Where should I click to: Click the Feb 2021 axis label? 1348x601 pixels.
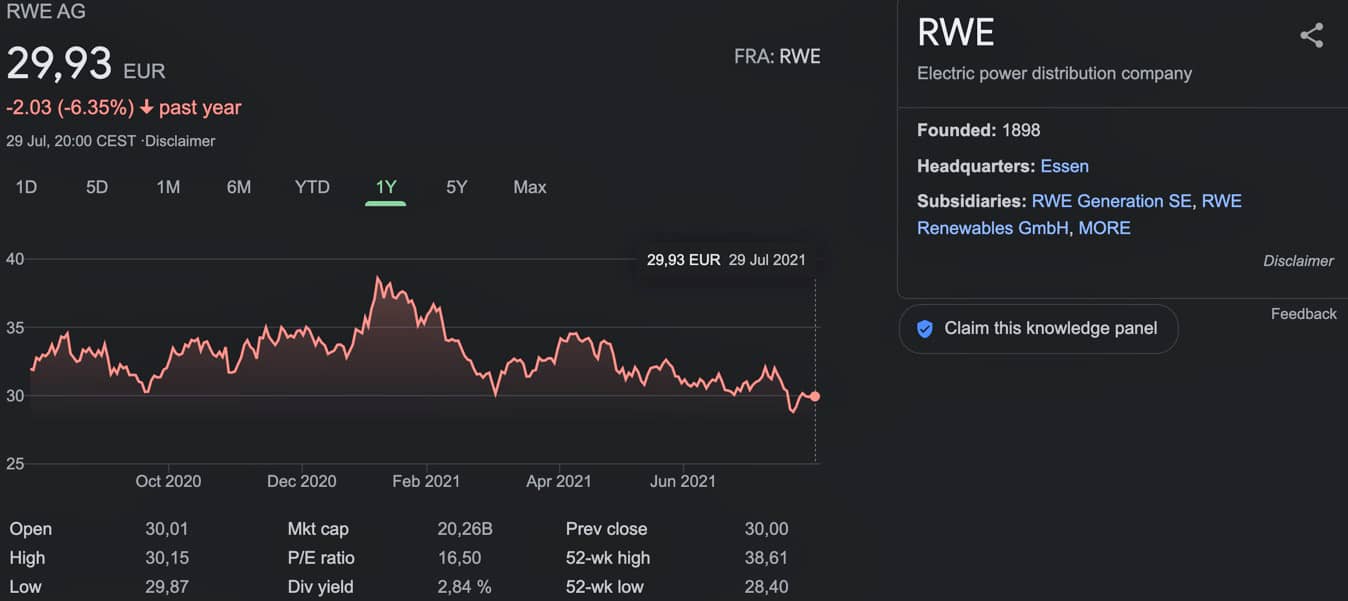[426, 481]
